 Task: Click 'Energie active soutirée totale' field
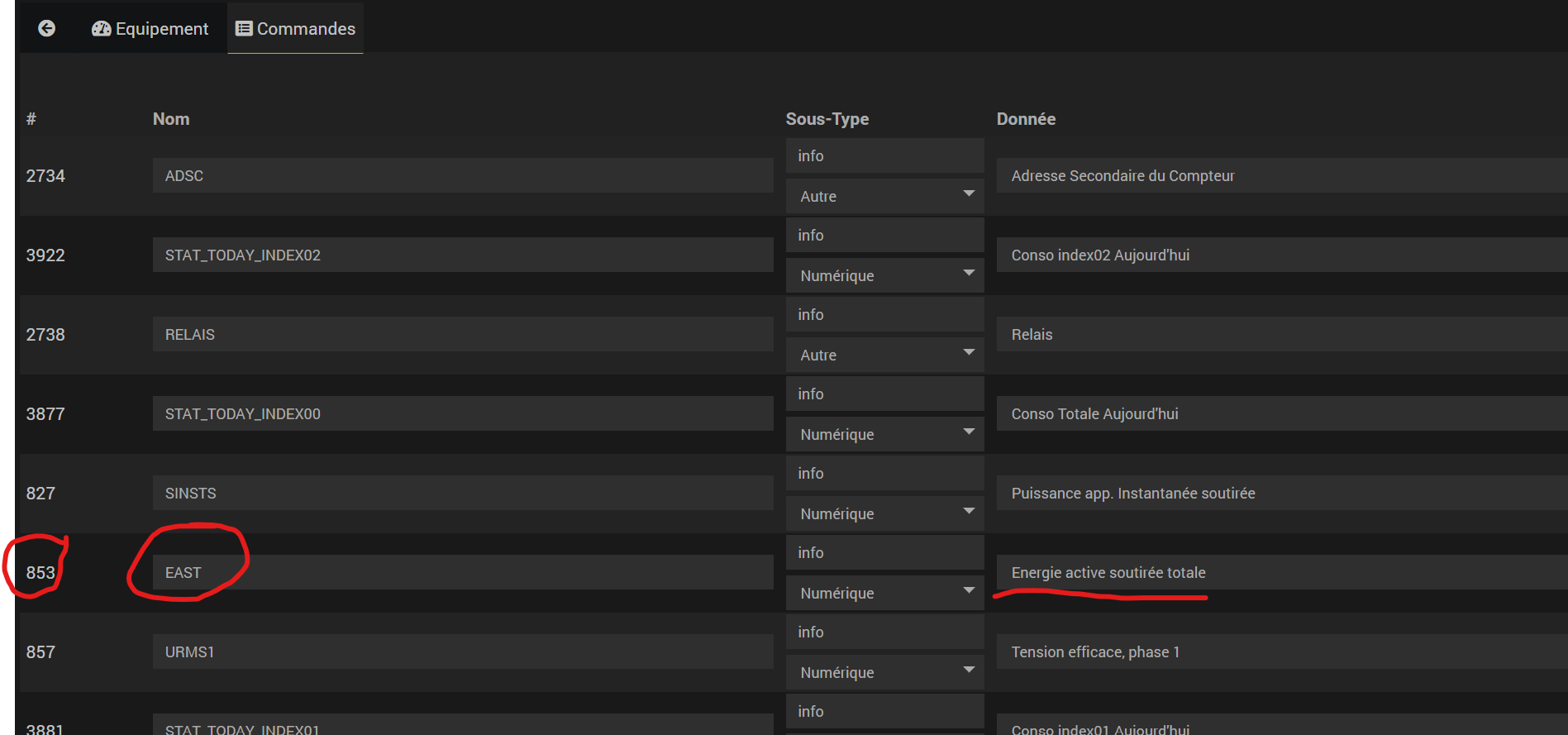[1281, 573]
